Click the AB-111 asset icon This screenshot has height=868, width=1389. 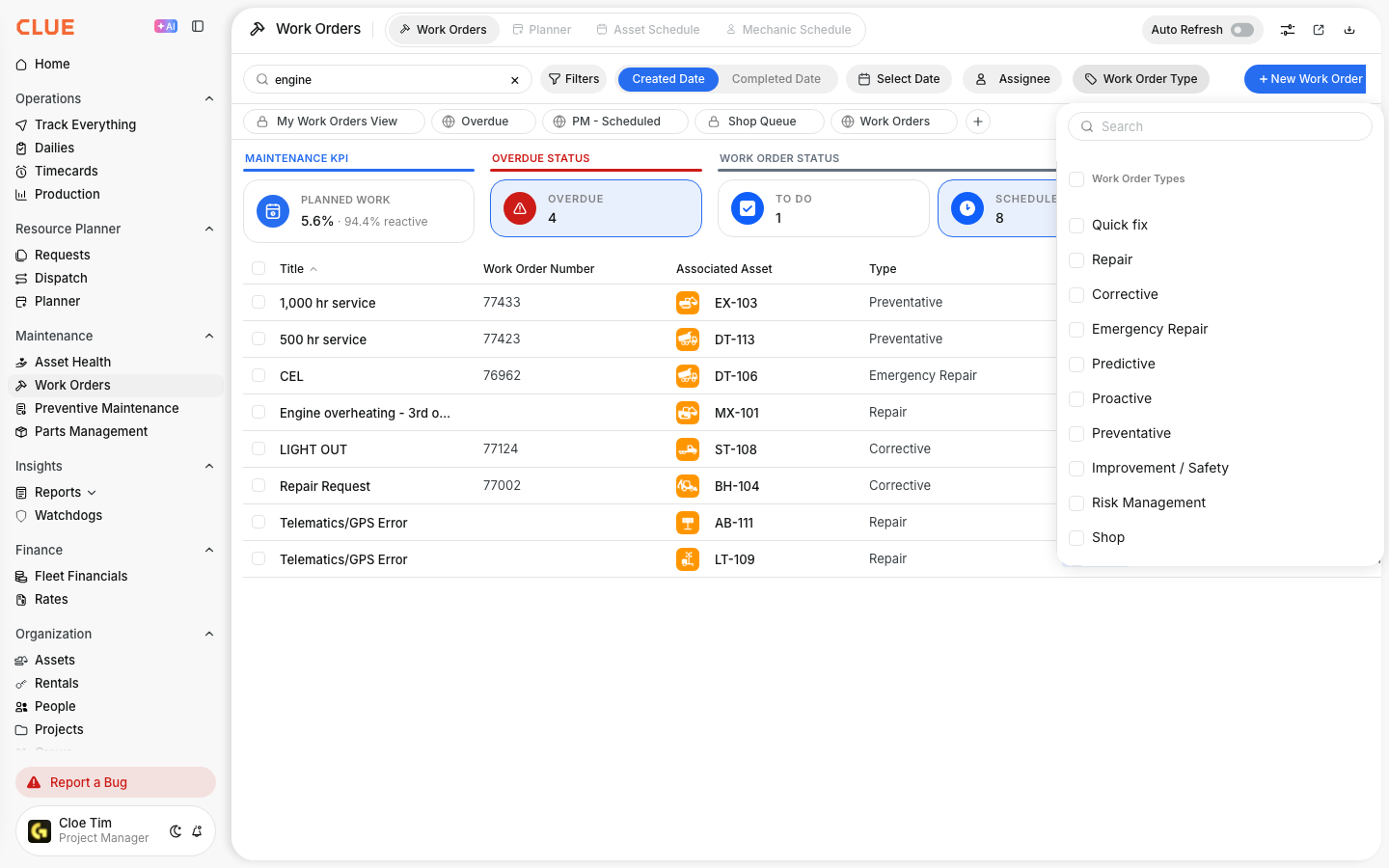pyautogui.click(x=688, y=523)
